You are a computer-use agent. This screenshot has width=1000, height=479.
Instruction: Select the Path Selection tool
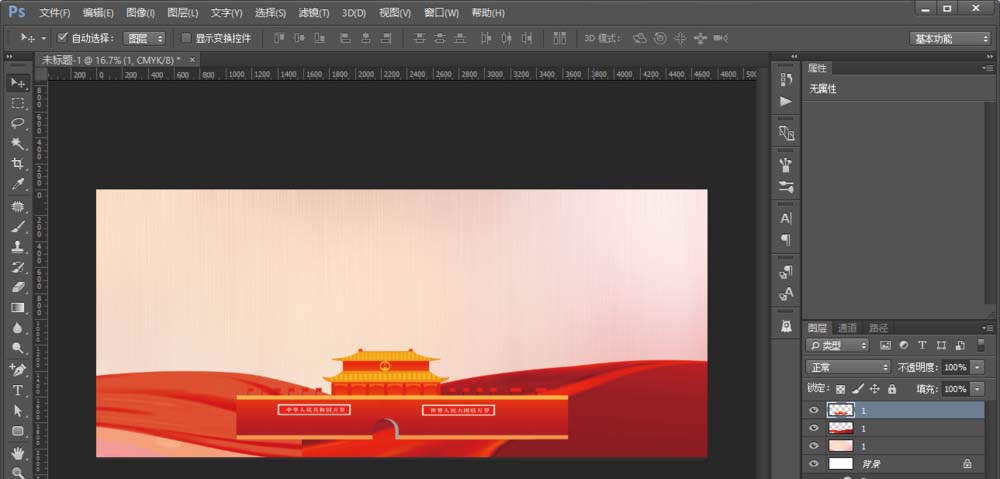tap(18, 411)
